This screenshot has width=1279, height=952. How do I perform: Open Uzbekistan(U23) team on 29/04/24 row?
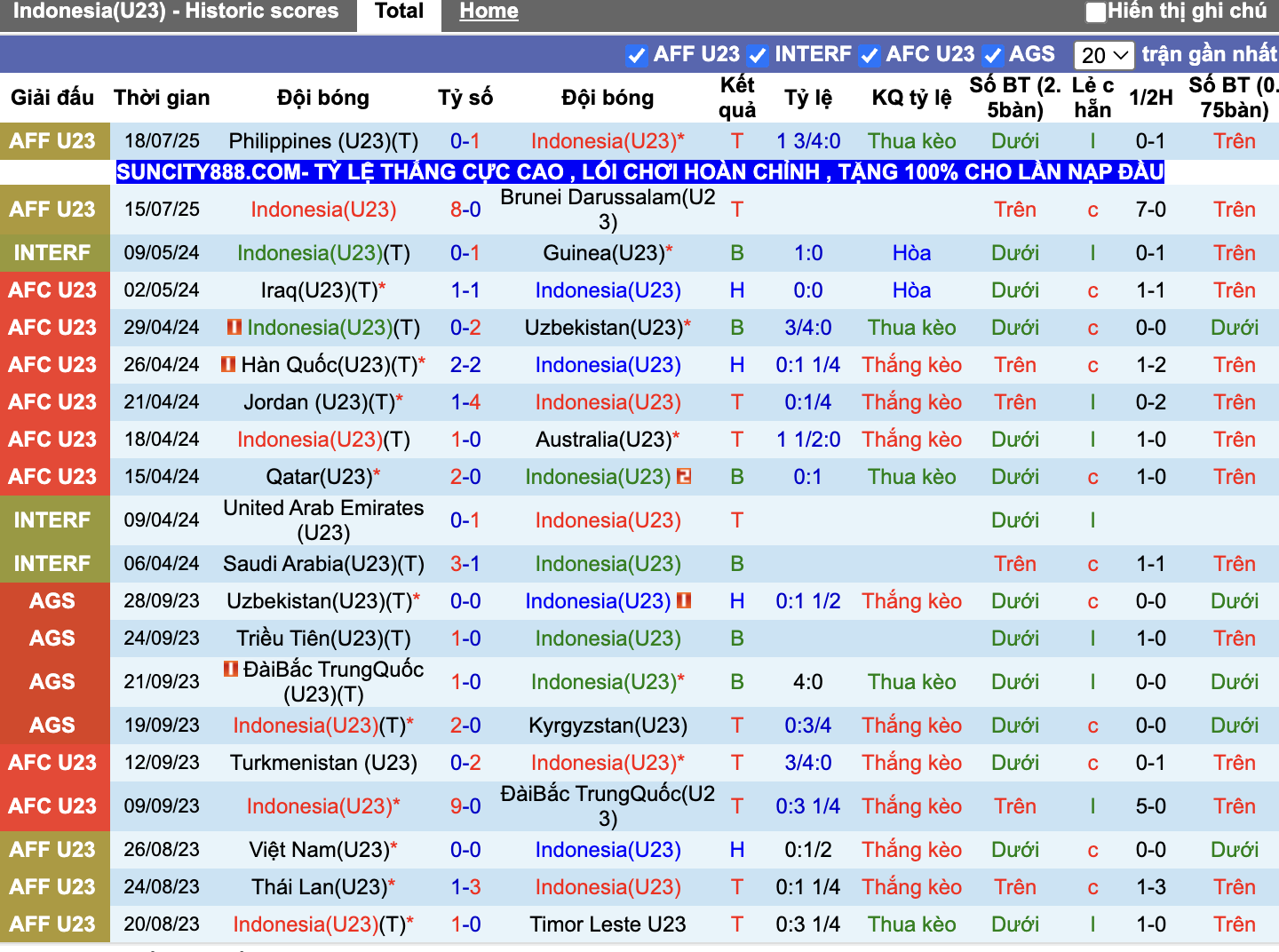coord(604,328)
